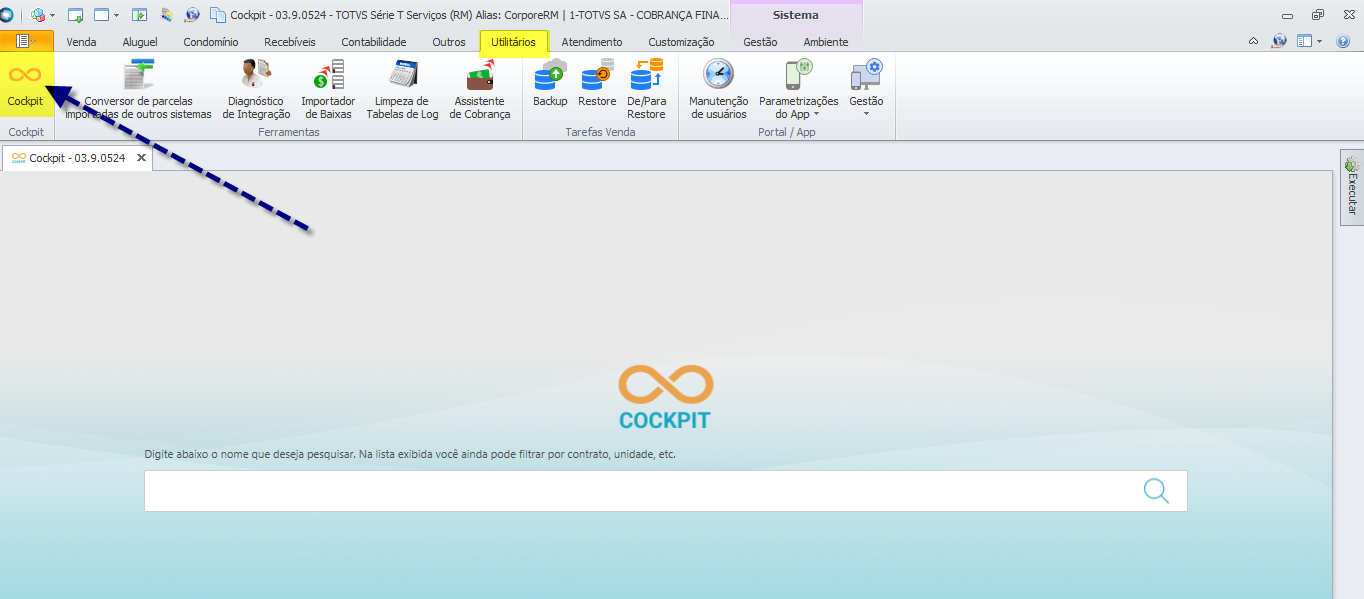
Task: Switch to the Outros ribbon tab
Action: pos(449,42)
